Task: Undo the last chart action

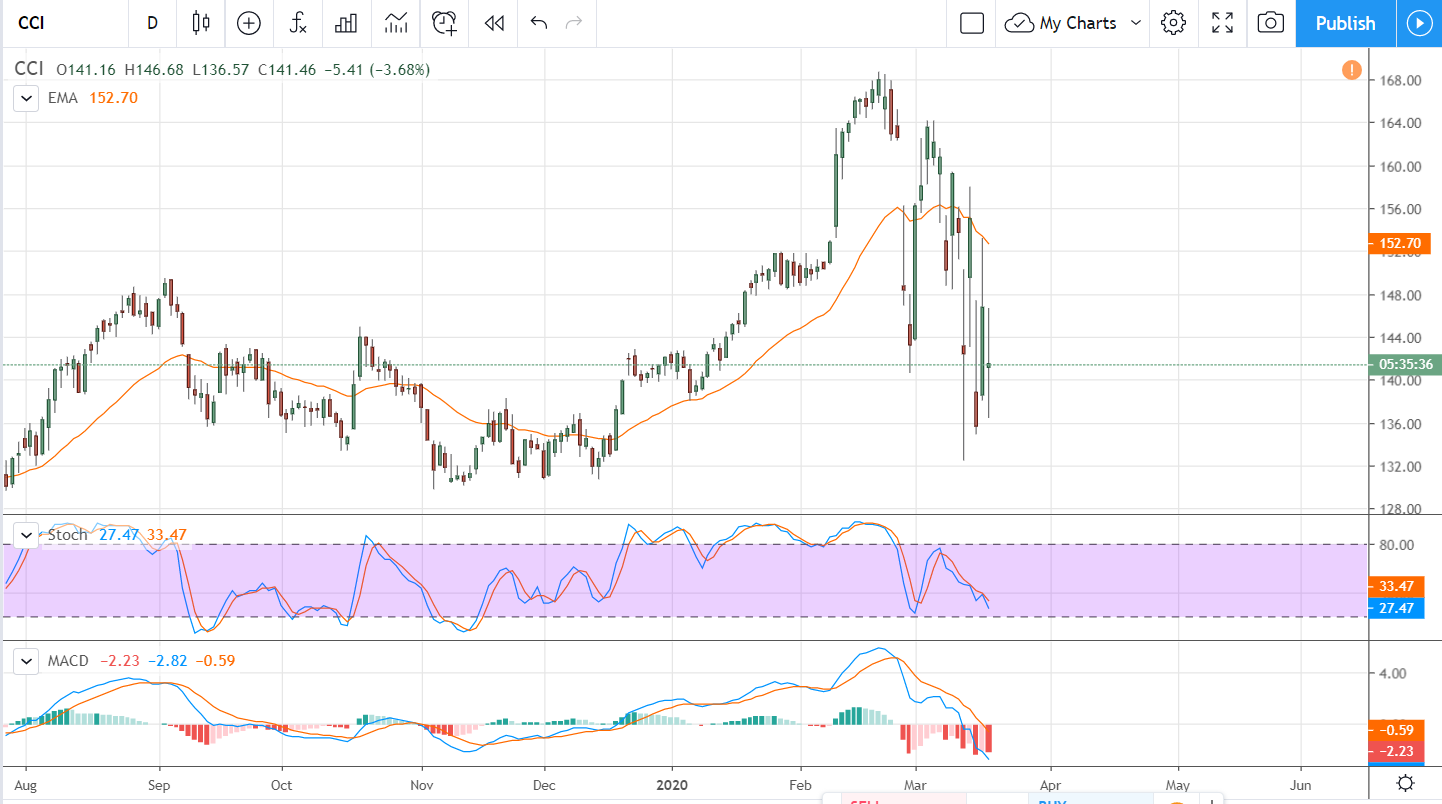Action: [539, 23]
